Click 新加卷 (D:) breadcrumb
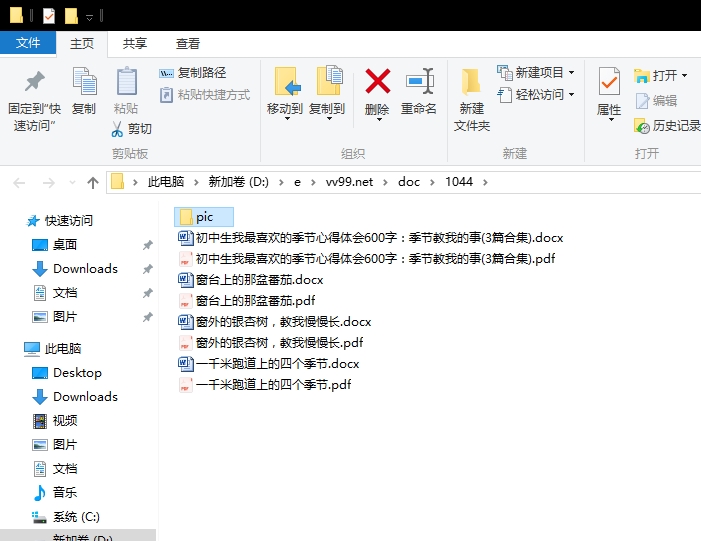701x541 pixels. click(238, 182)
